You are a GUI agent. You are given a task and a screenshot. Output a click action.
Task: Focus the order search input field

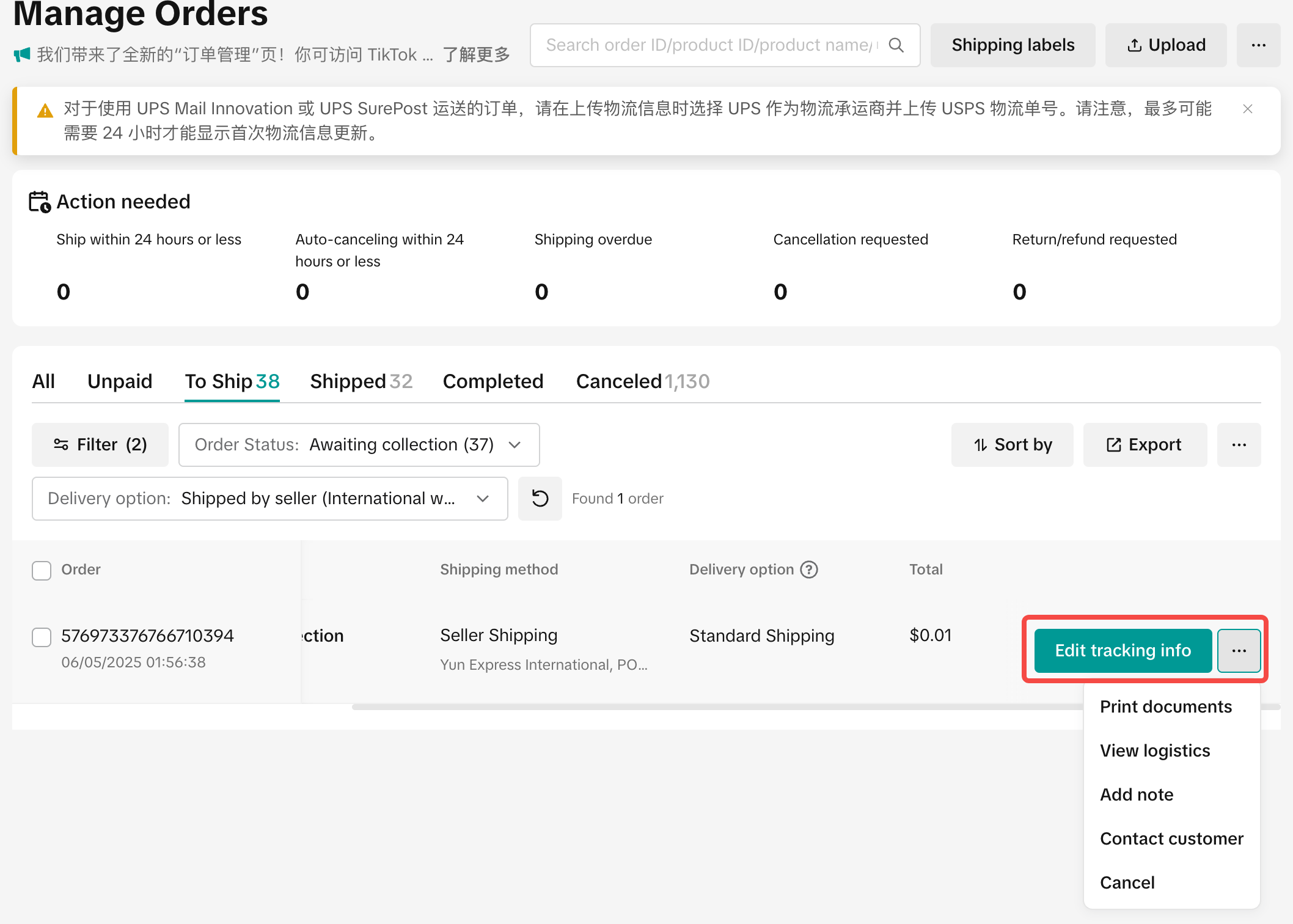(x=709, y=45)
